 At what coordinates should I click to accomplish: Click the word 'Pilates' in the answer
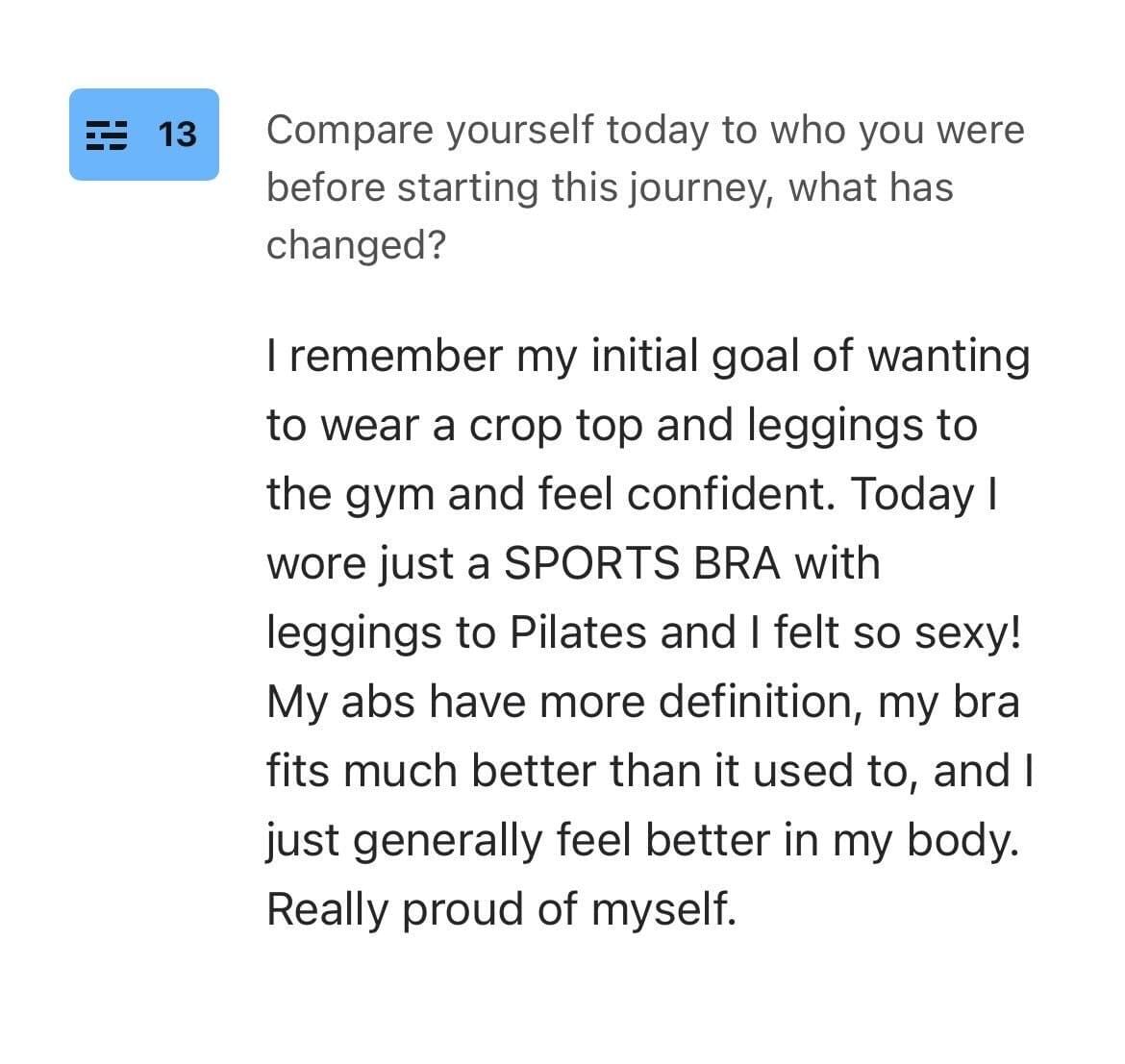(x=578, y=633)
